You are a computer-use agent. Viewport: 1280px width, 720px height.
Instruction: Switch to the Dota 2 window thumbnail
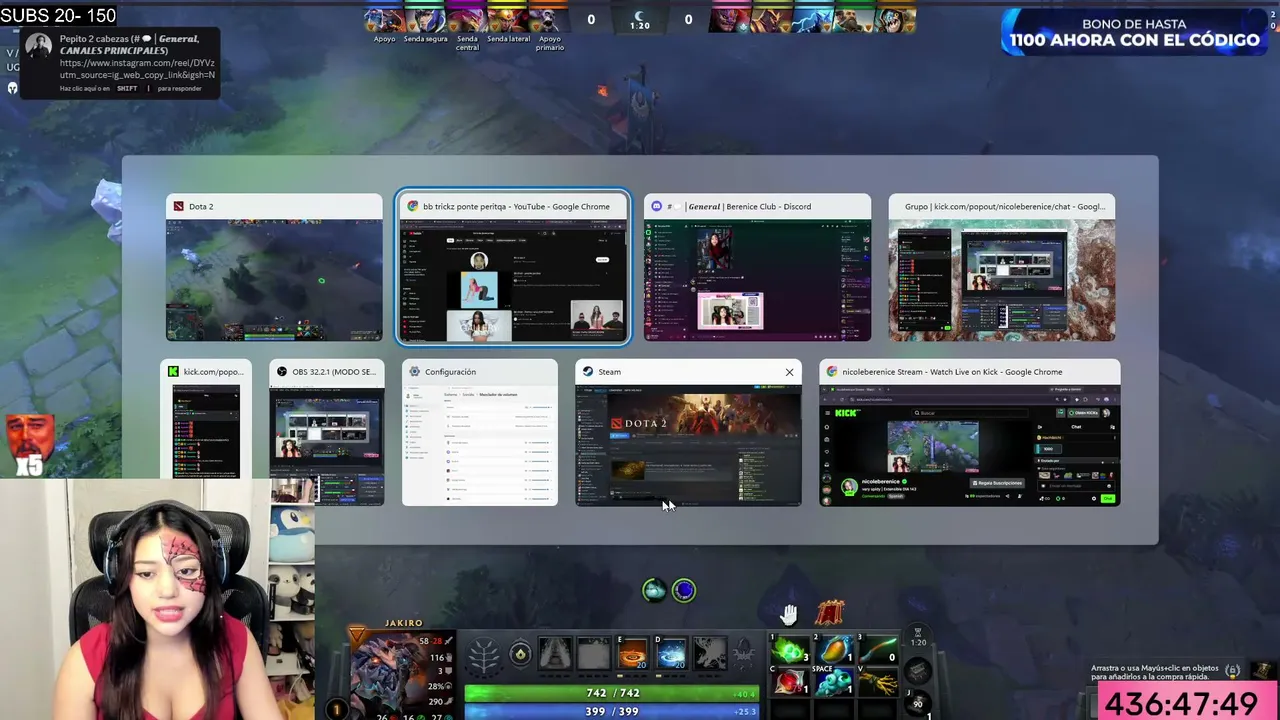[274, 268]
